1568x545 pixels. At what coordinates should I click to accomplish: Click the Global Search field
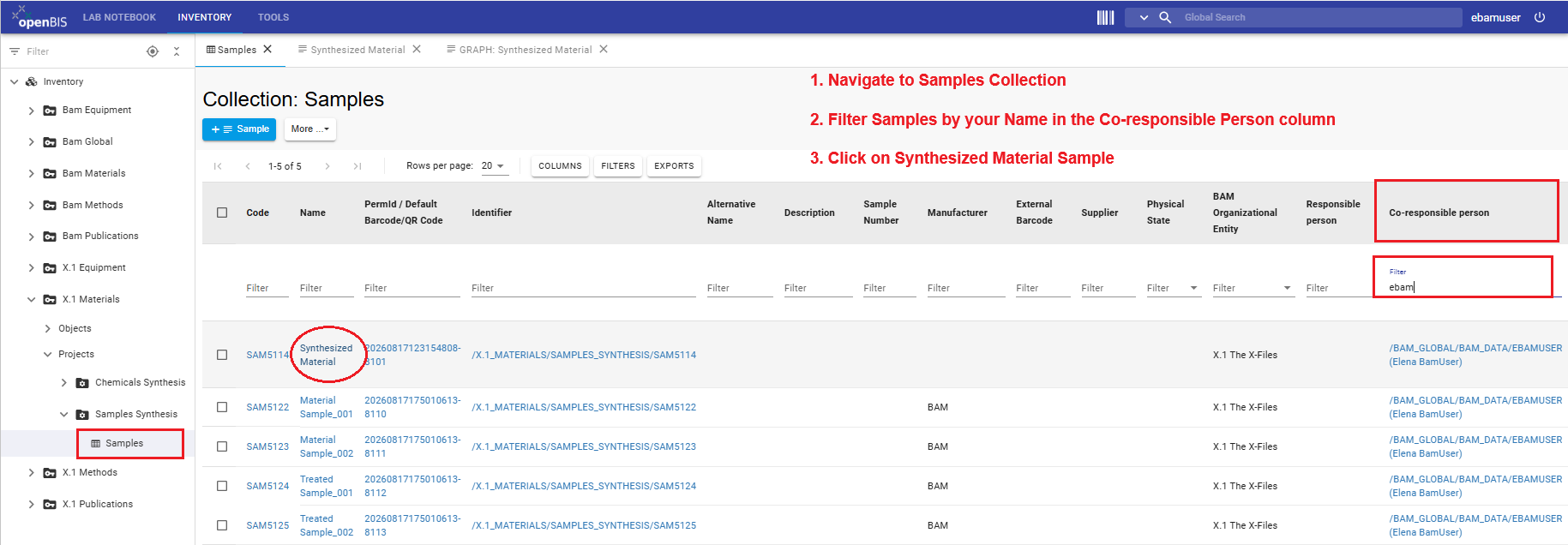1320,17
